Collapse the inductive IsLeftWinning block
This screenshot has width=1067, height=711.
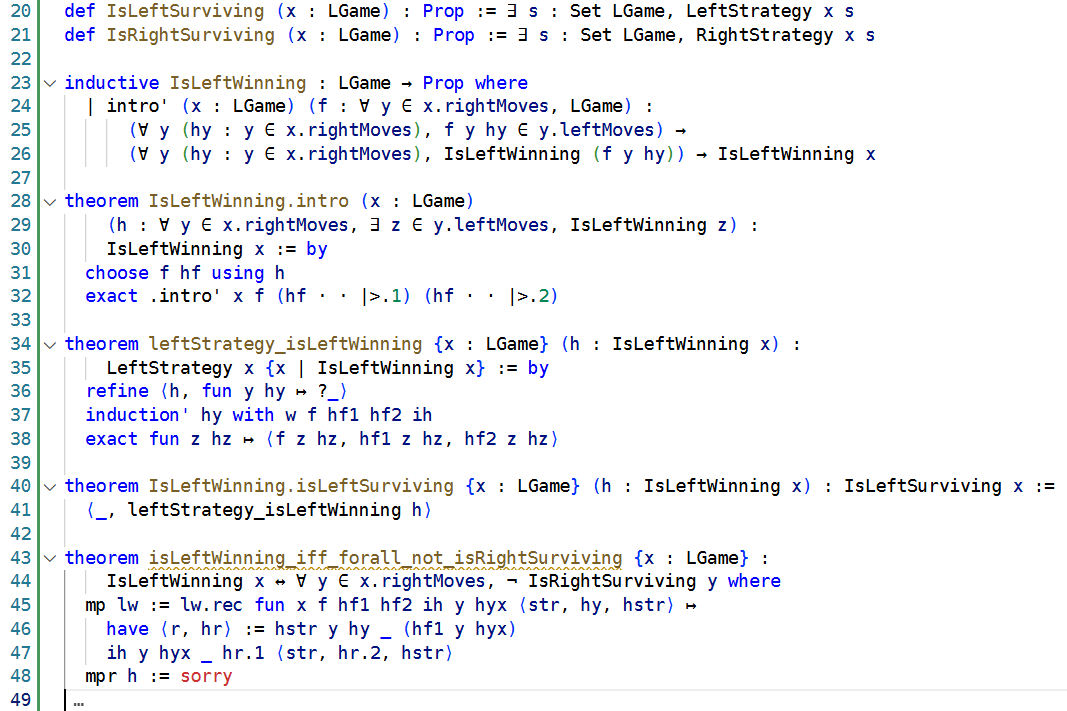[x=50, y=83]
